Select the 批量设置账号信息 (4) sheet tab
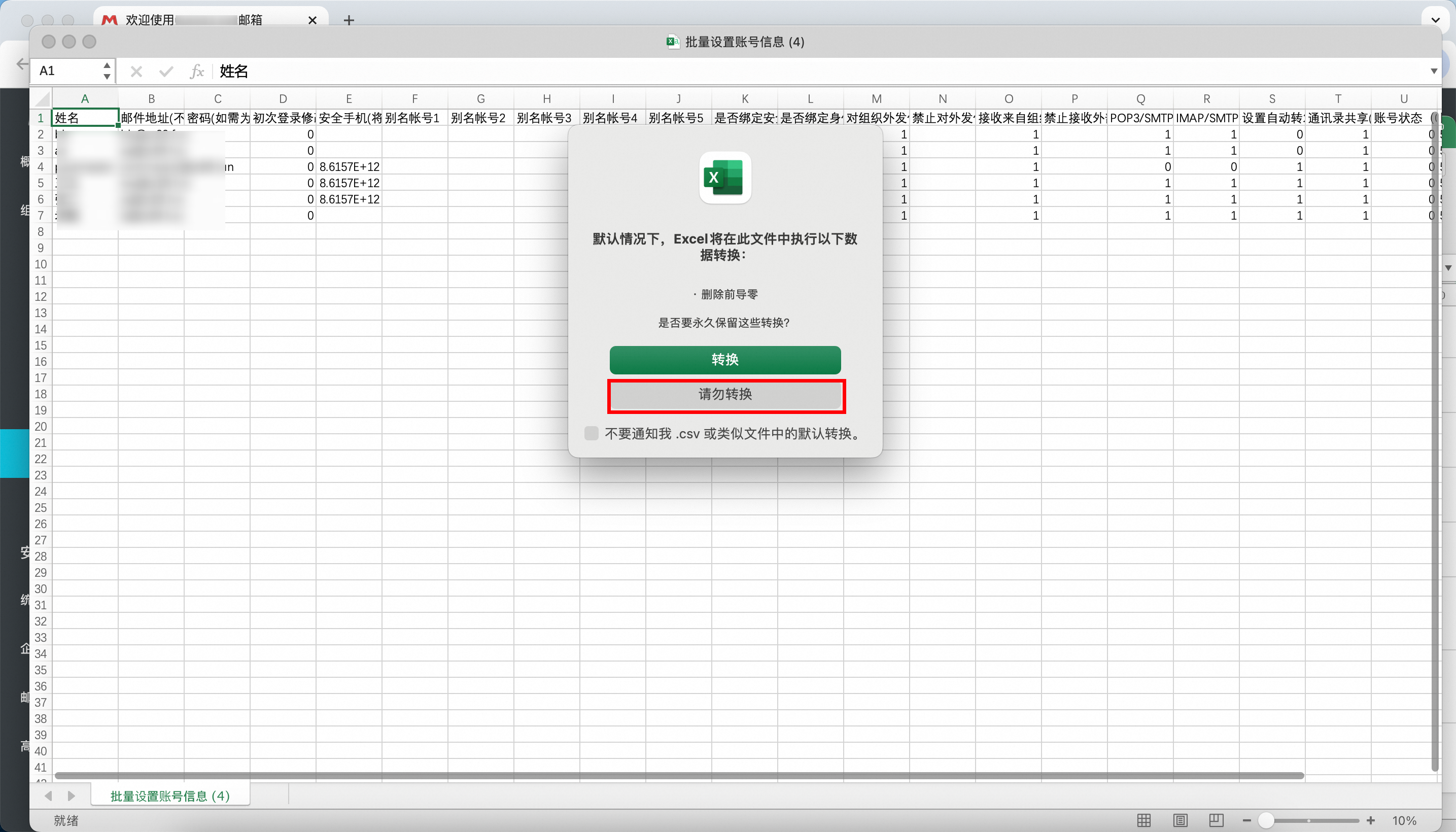Screen dimensions: 1456x832 coord(170,796)
